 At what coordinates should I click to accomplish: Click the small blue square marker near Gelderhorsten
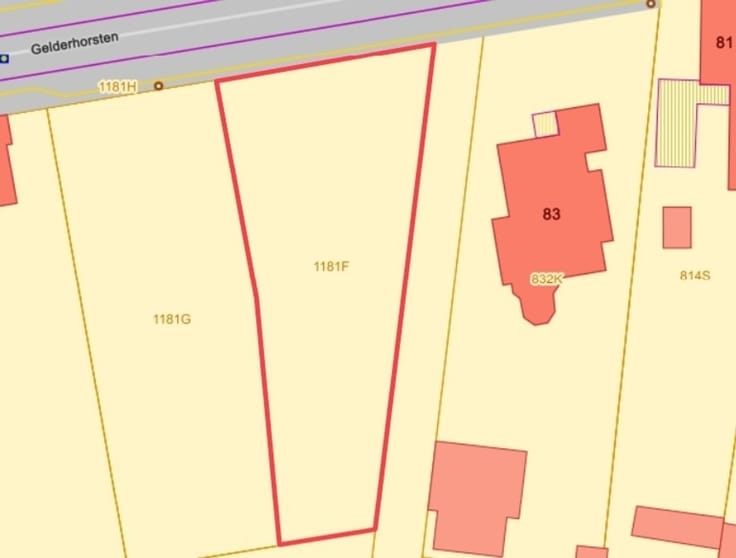[x=4, y=59]
